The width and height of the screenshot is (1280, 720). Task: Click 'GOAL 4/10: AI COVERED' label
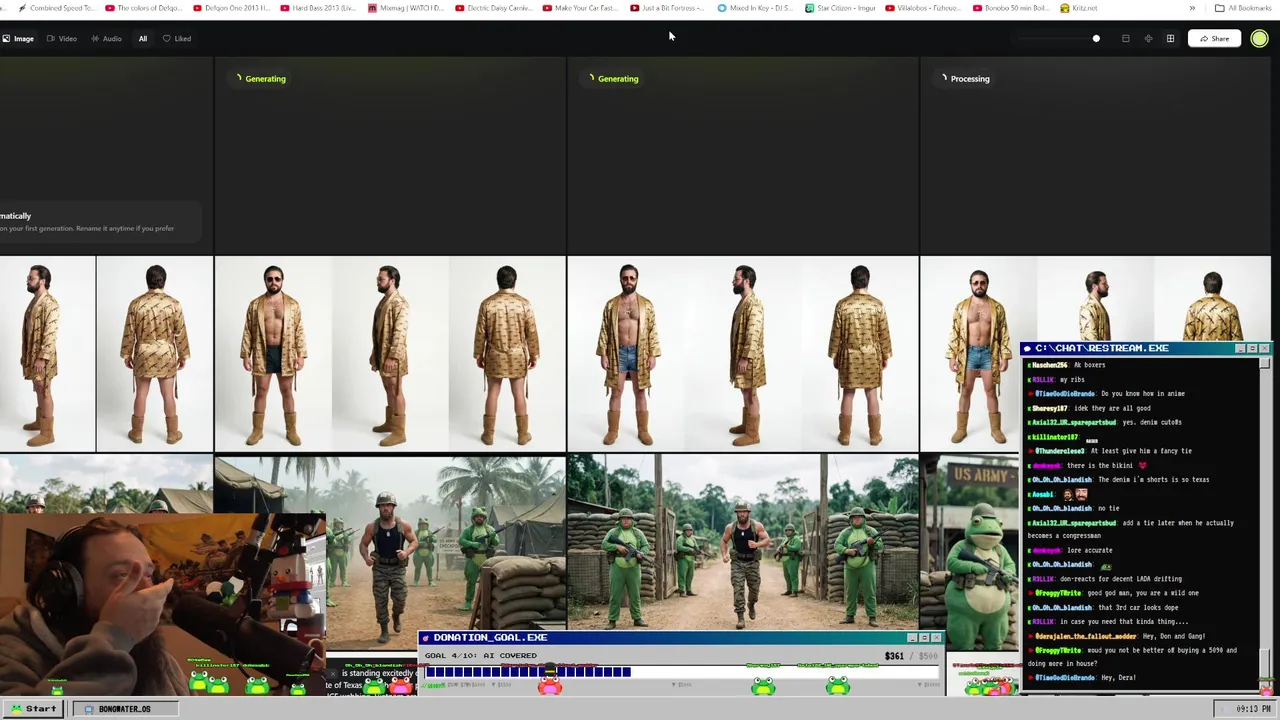pos(480,656)
